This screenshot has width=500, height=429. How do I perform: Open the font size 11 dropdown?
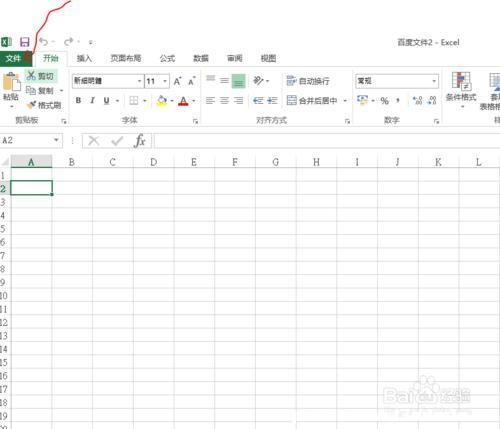click(x=165, y=81)
